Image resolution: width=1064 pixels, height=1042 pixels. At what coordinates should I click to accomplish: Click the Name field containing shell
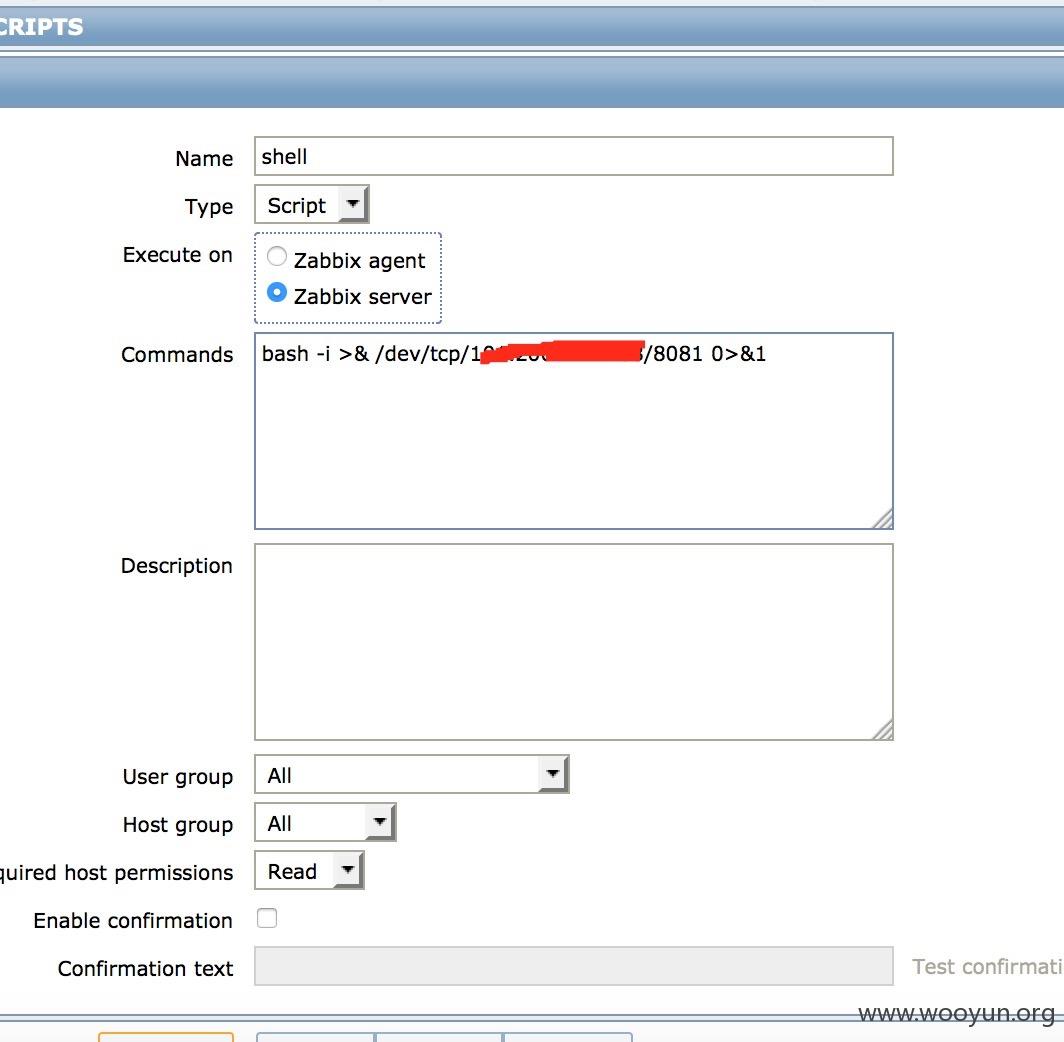(x=573, y=156)
